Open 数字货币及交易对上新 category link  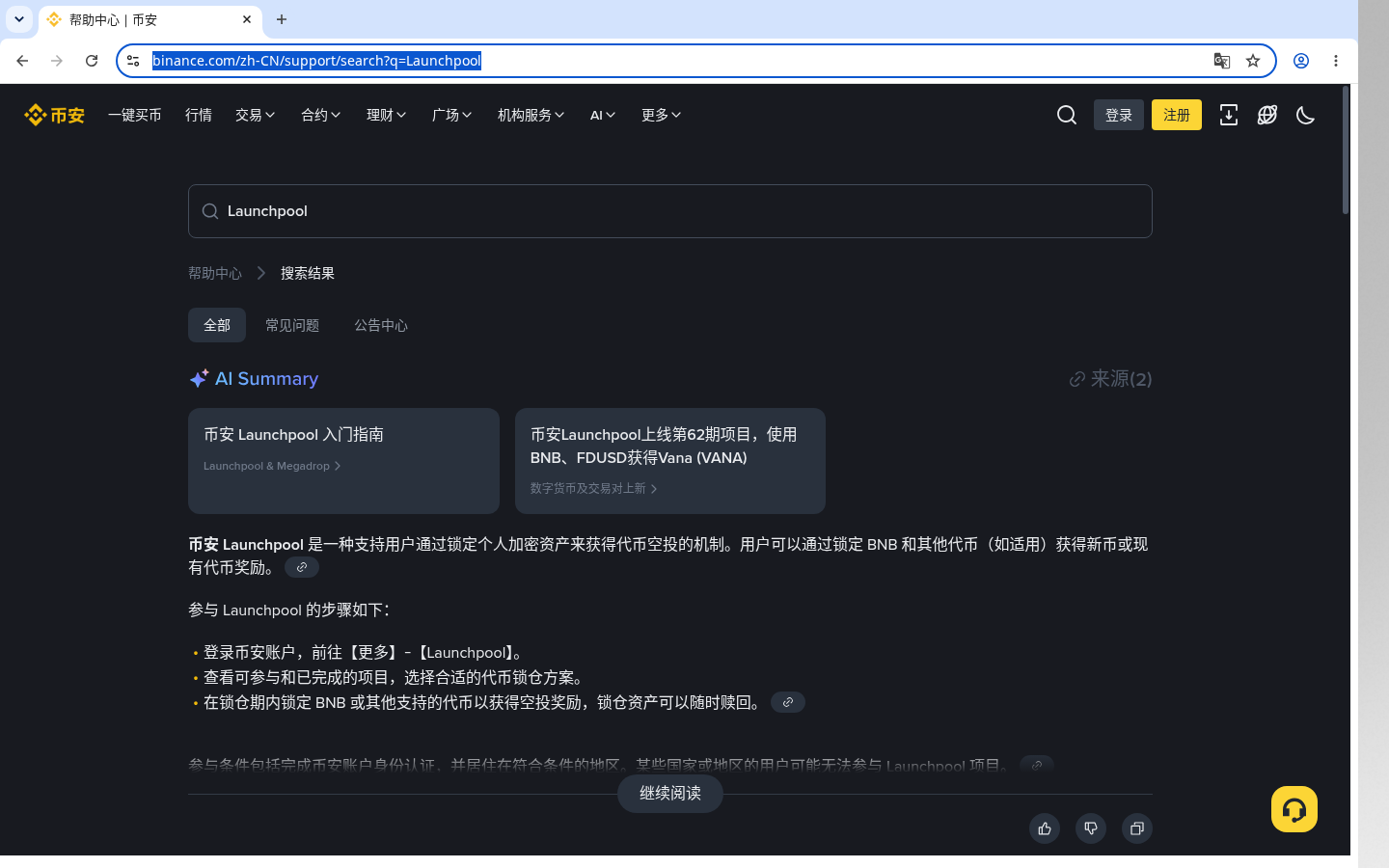(x=594, y=489)
